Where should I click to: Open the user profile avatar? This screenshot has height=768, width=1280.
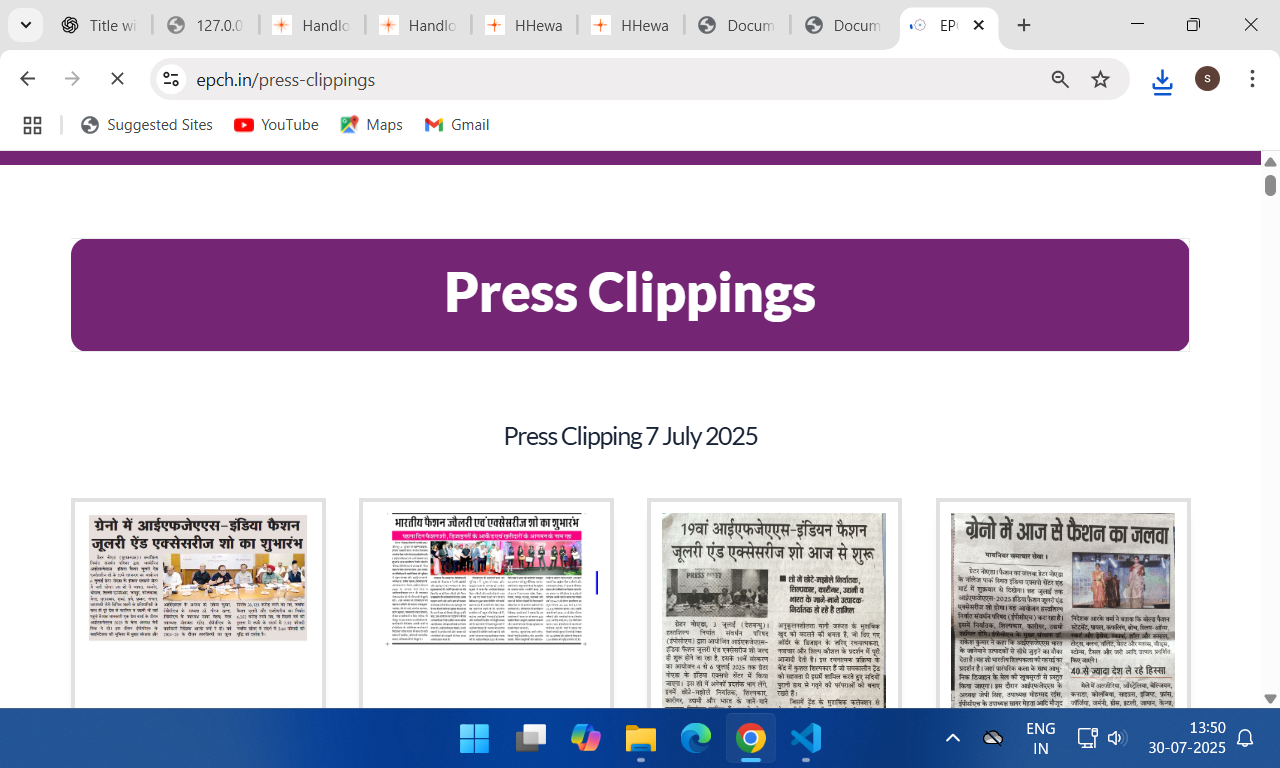point(1207,79)
